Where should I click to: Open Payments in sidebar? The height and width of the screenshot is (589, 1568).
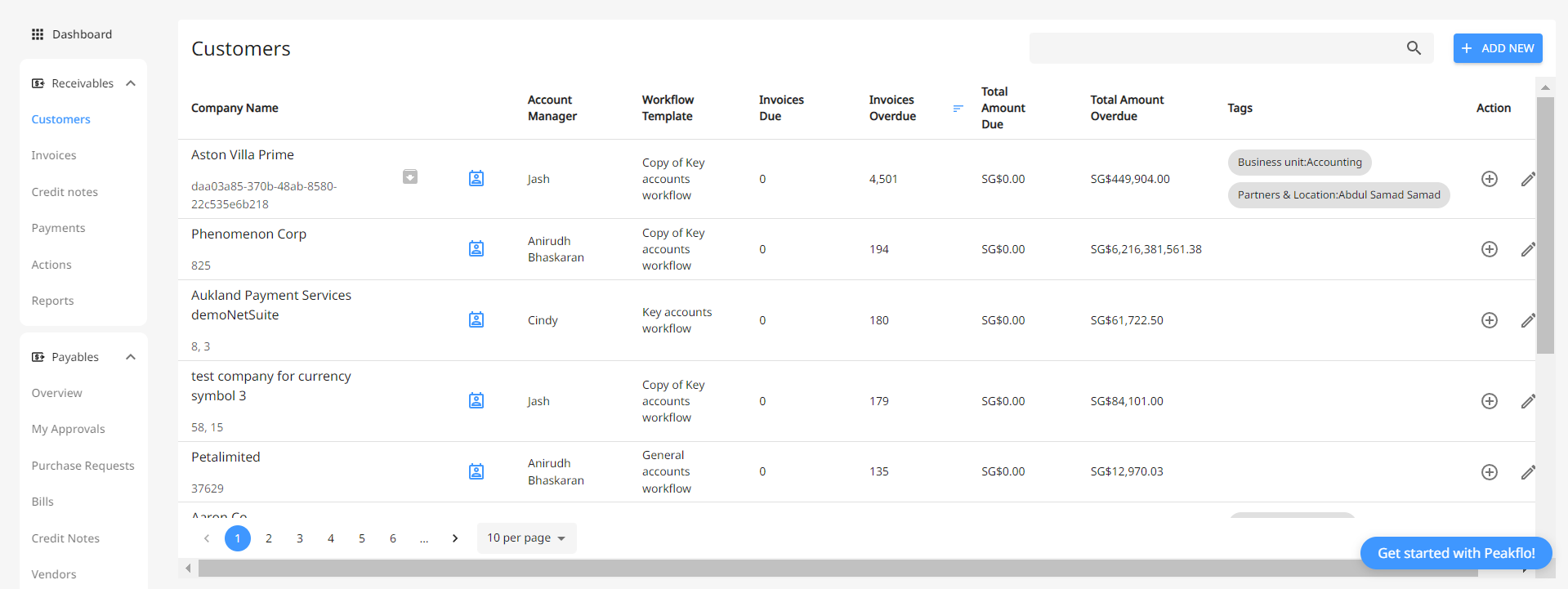click(58, 228)
